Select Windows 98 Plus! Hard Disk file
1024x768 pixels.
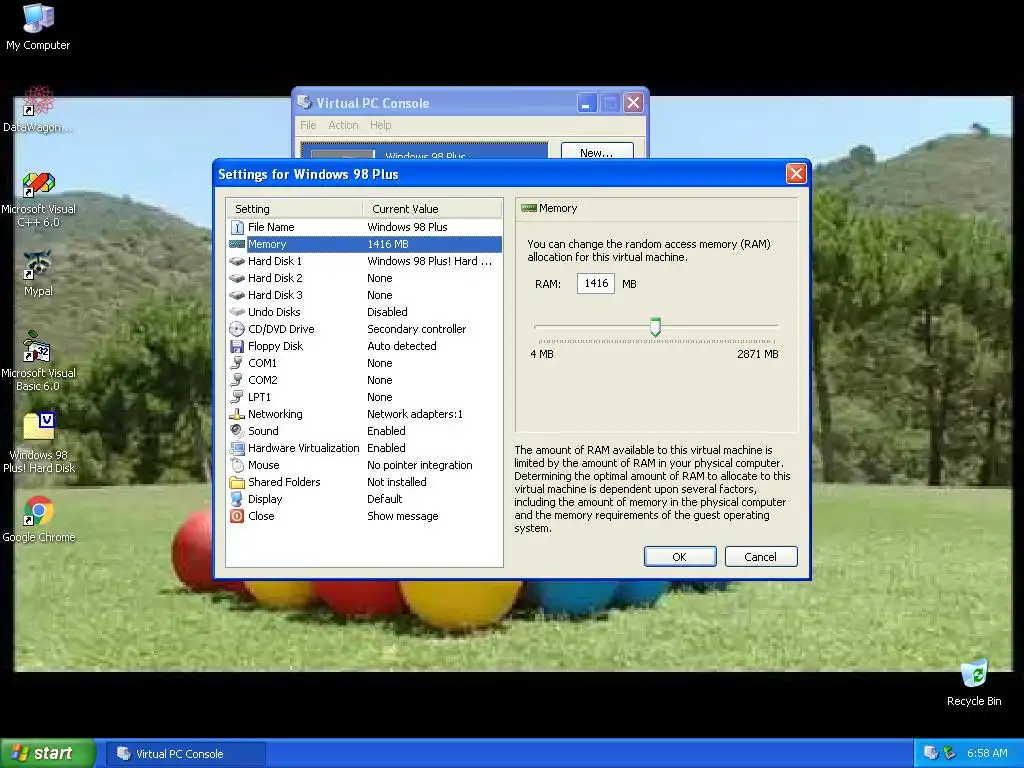click(39, 428)
